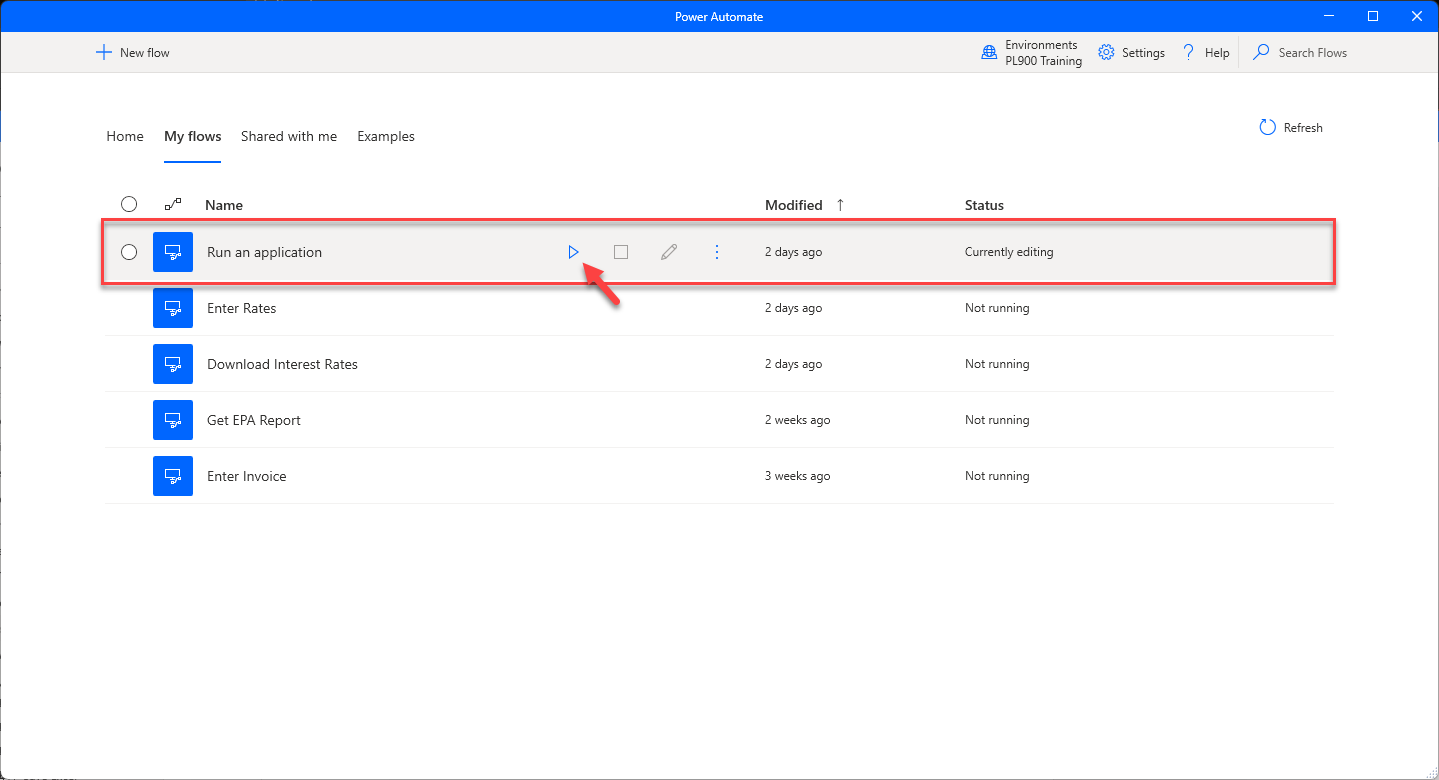Refresh the flows list

(1290, 127)
